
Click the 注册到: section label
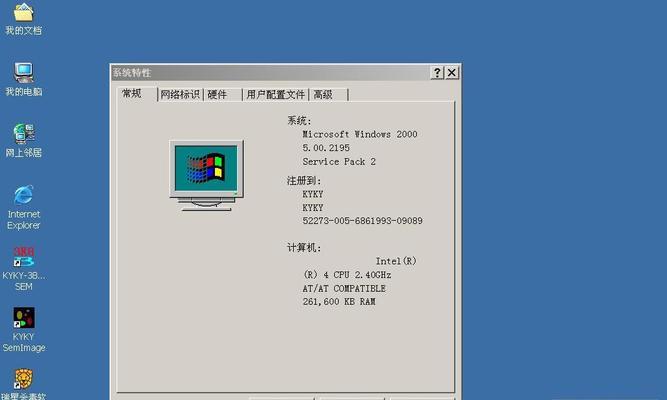(x=304, y=181)
